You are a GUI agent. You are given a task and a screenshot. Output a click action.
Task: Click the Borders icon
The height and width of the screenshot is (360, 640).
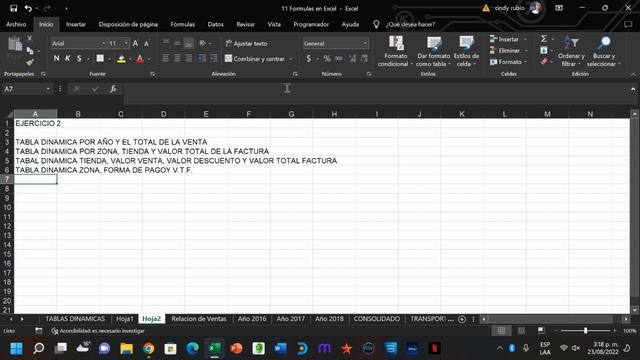coord(100,59)
